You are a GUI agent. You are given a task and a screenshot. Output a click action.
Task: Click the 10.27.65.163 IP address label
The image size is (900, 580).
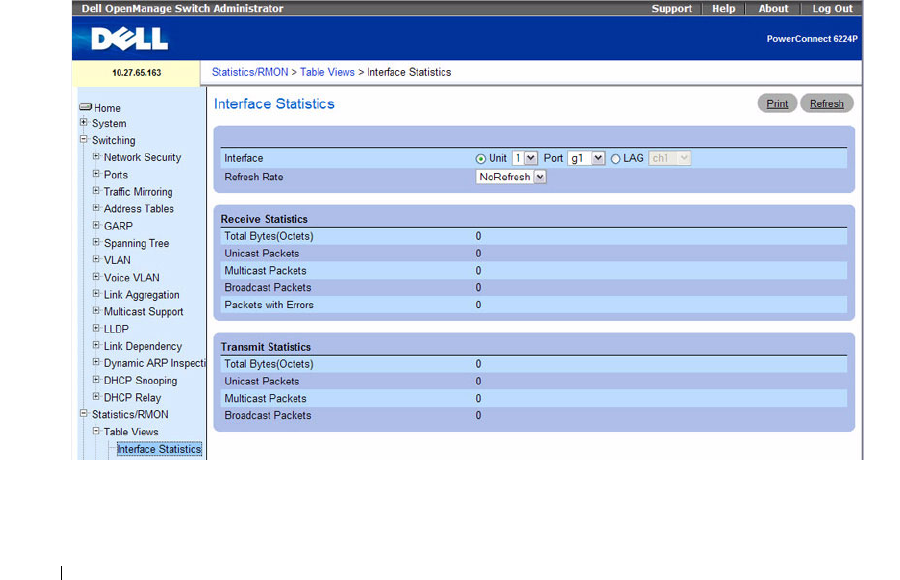click(137, 73)
